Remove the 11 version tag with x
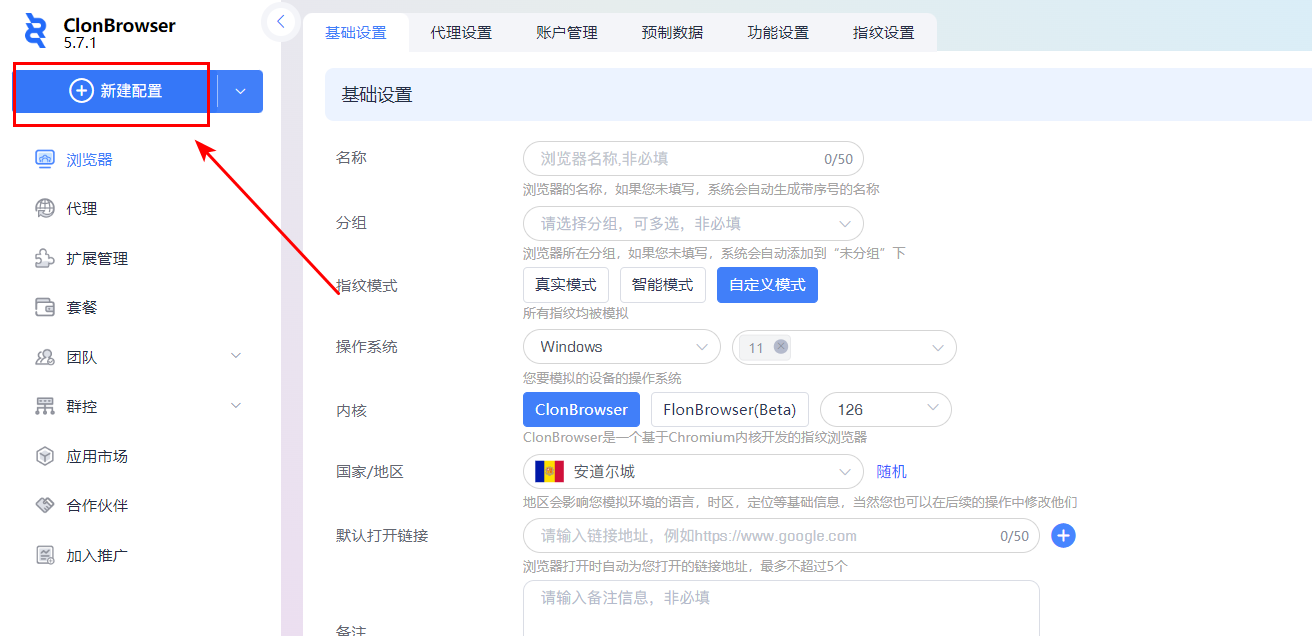This screenshot has height=636, width=1312. tap(781, 347)
